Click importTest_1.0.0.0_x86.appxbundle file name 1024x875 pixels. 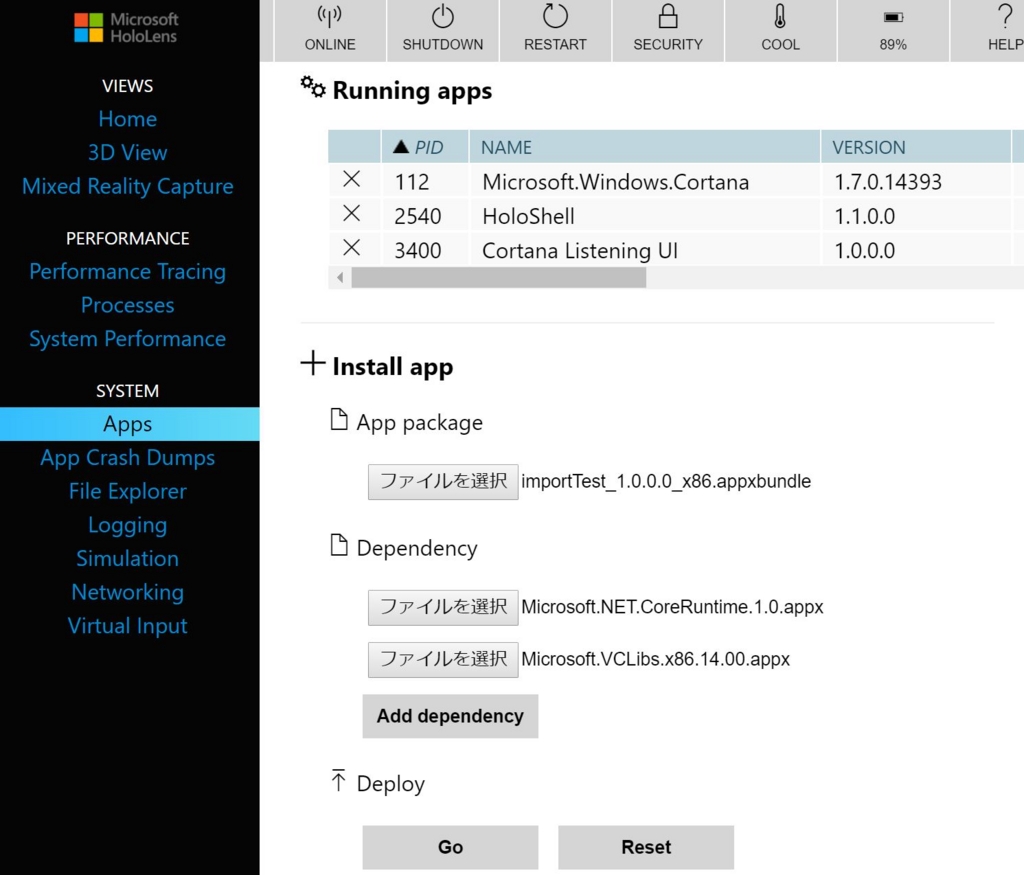pos(666,482)
